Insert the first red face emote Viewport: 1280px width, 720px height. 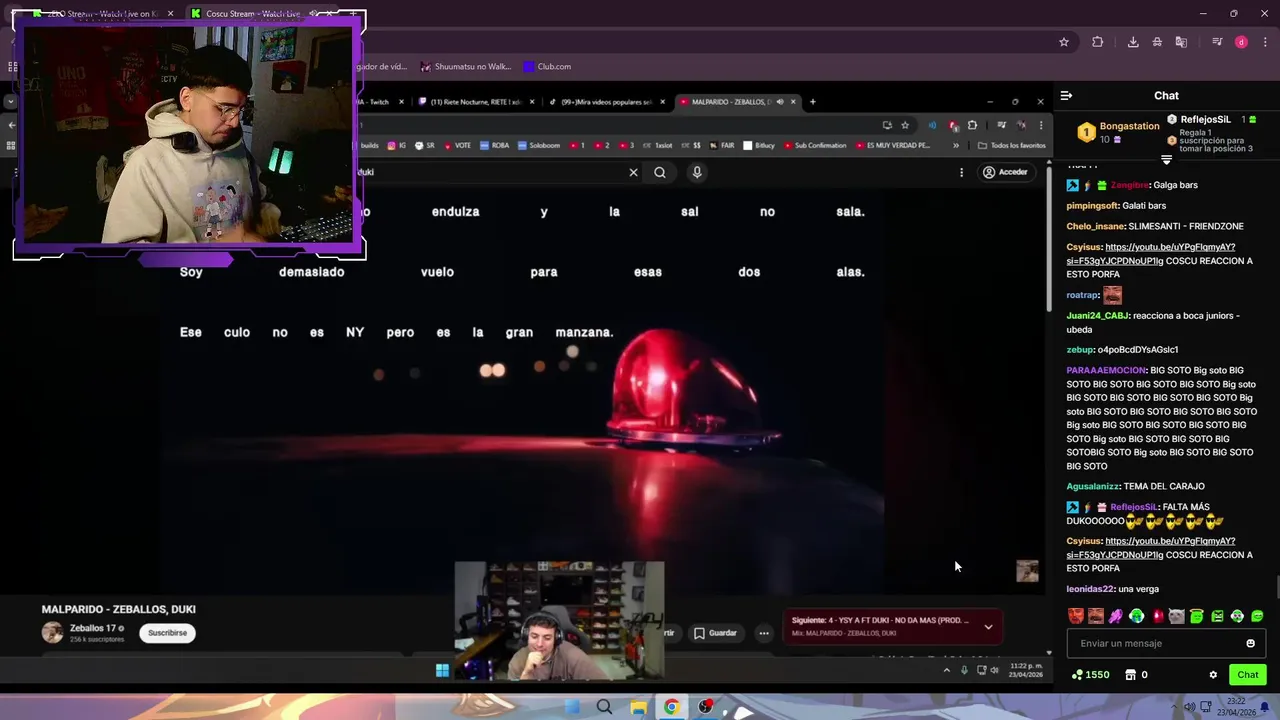1076,616
